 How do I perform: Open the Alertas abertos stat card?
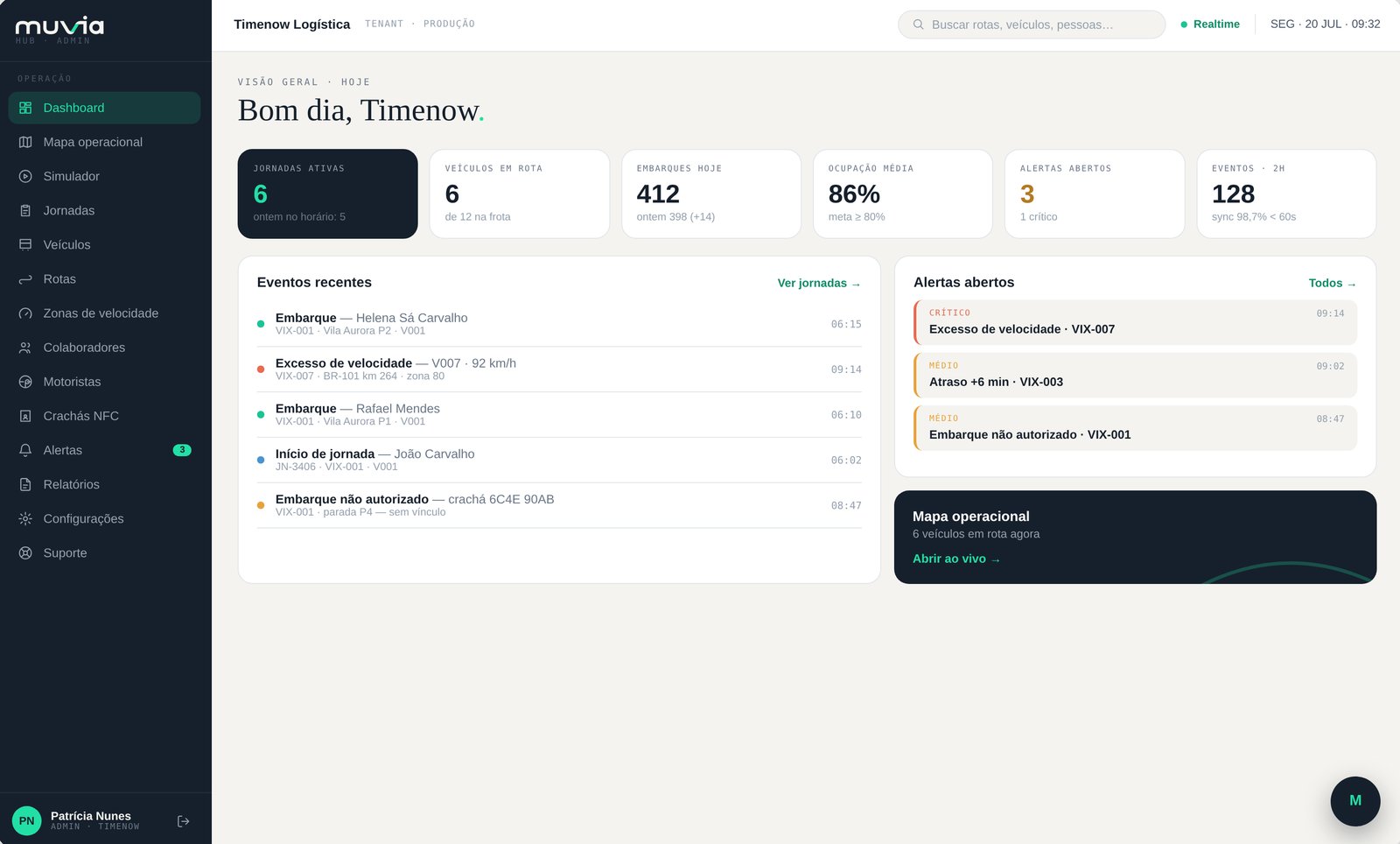tap(1095, 193)
